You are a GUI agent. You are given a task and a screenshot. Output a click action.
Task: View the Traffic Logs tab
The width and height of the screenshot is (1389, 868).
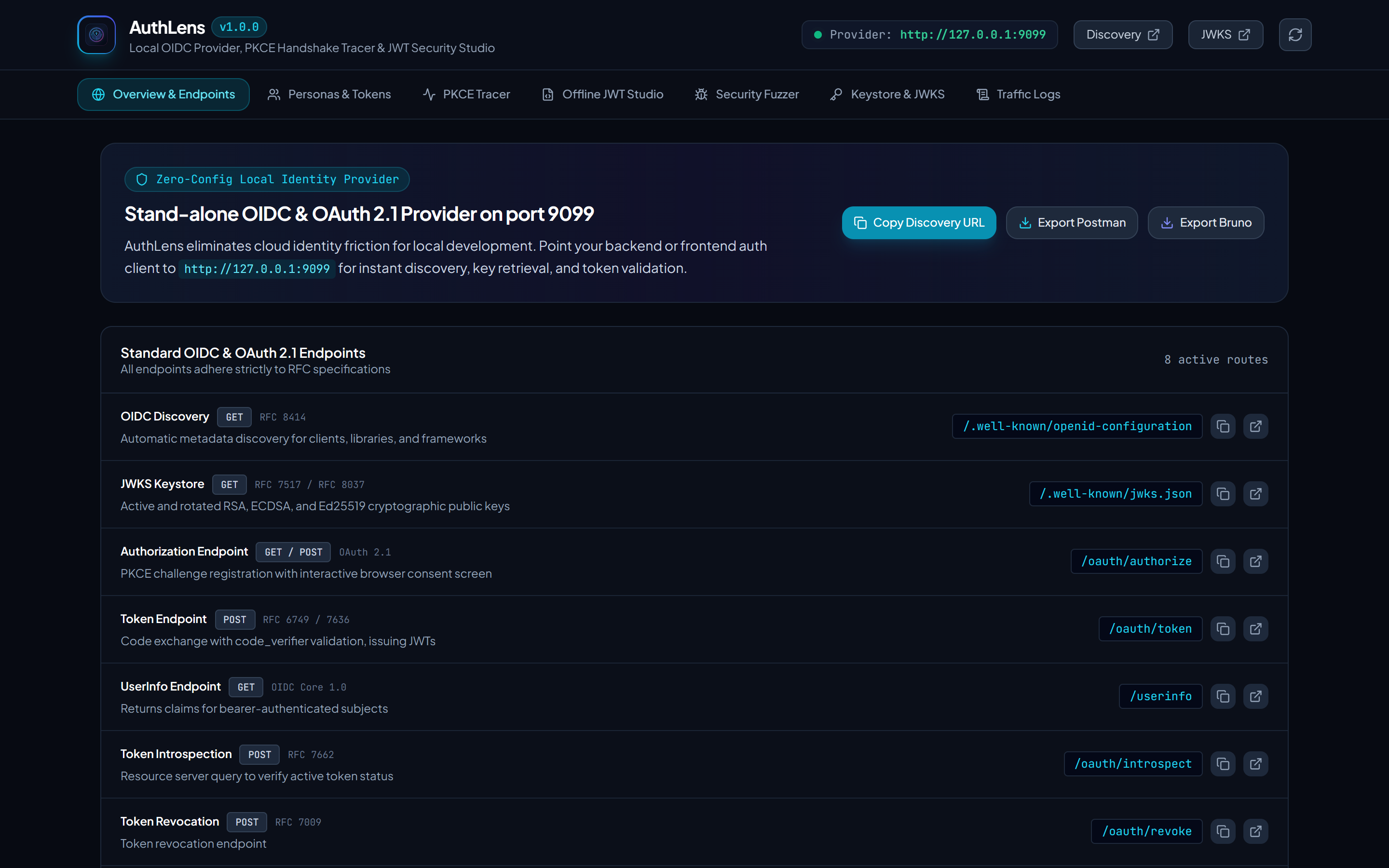(1018, 94)
